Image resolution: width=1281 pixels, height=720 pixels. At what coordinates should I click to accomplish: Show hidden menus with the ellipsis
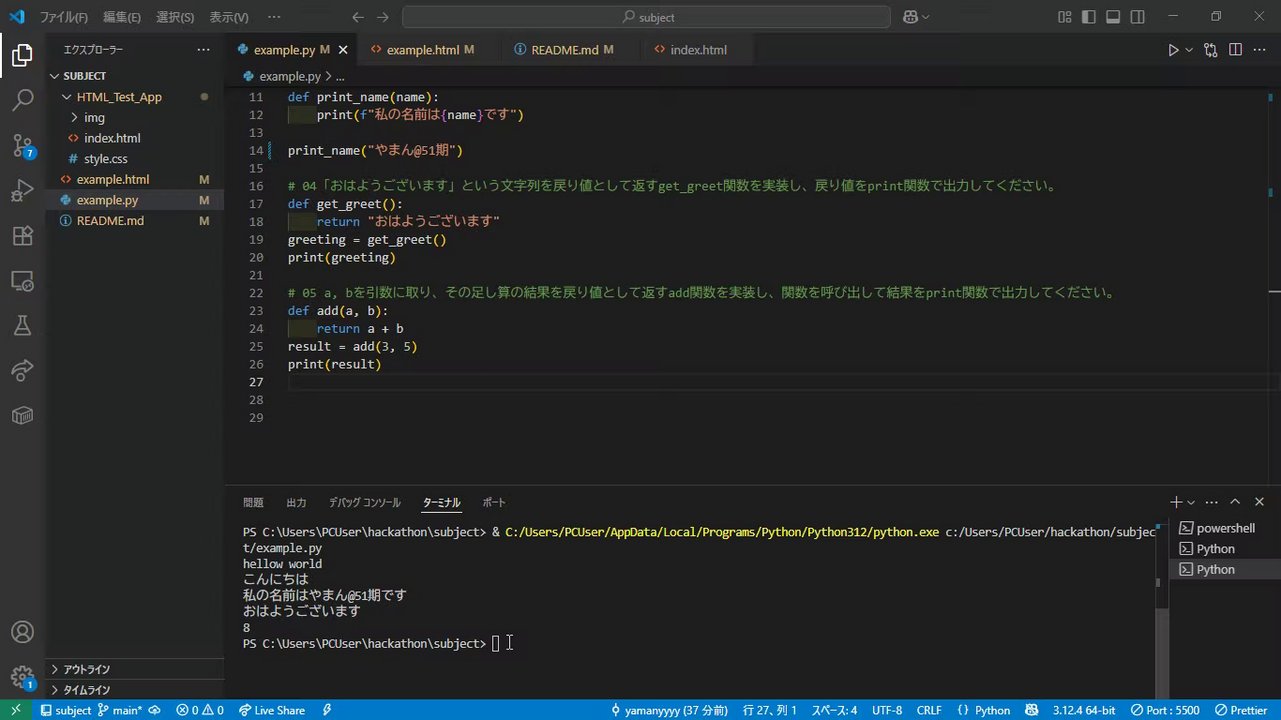coord(275,17)
